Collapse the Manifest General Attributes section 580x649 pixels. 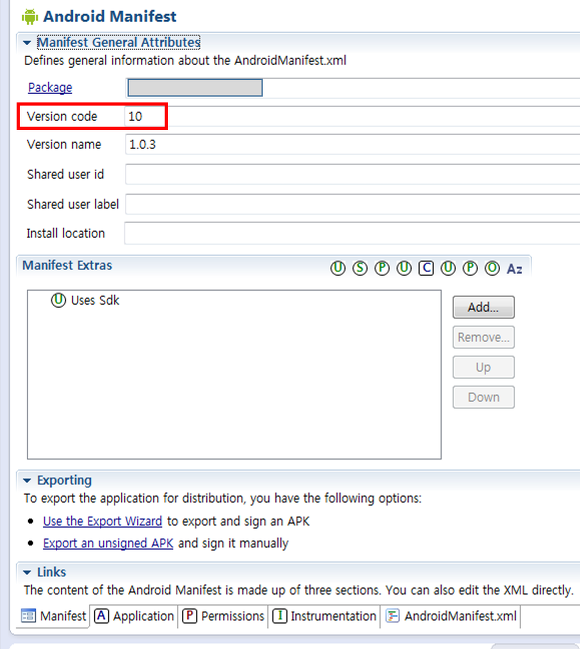(x=27, y=43)
